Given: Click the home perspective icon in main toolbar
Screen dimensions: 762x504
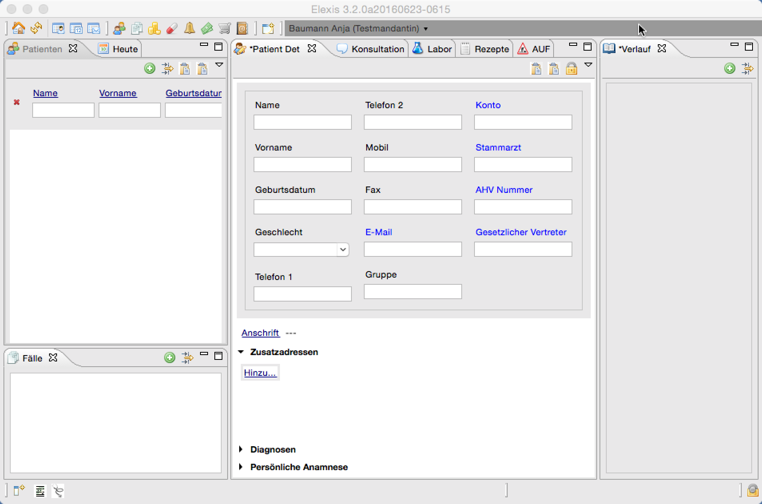Looking at the screenshot, I should 18,28.
